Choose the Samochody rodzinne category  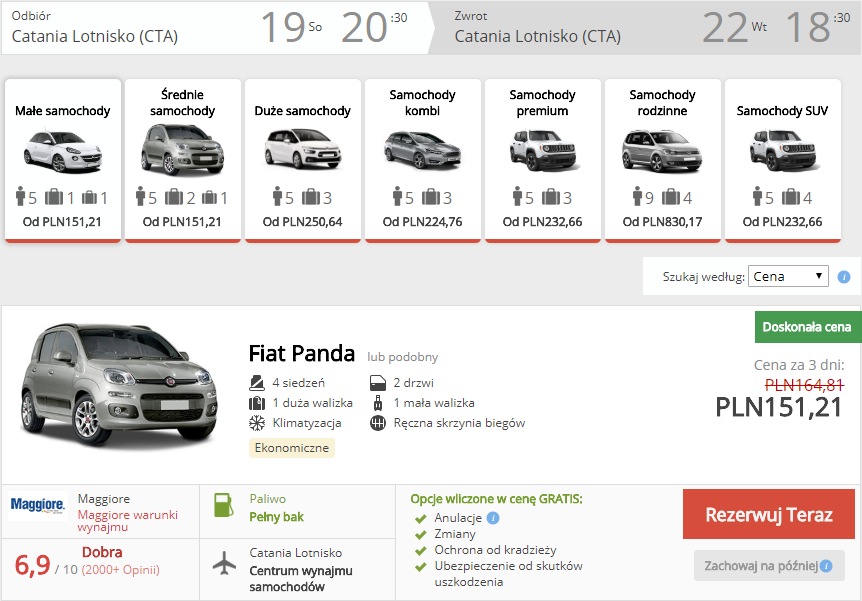coord(662,160)
